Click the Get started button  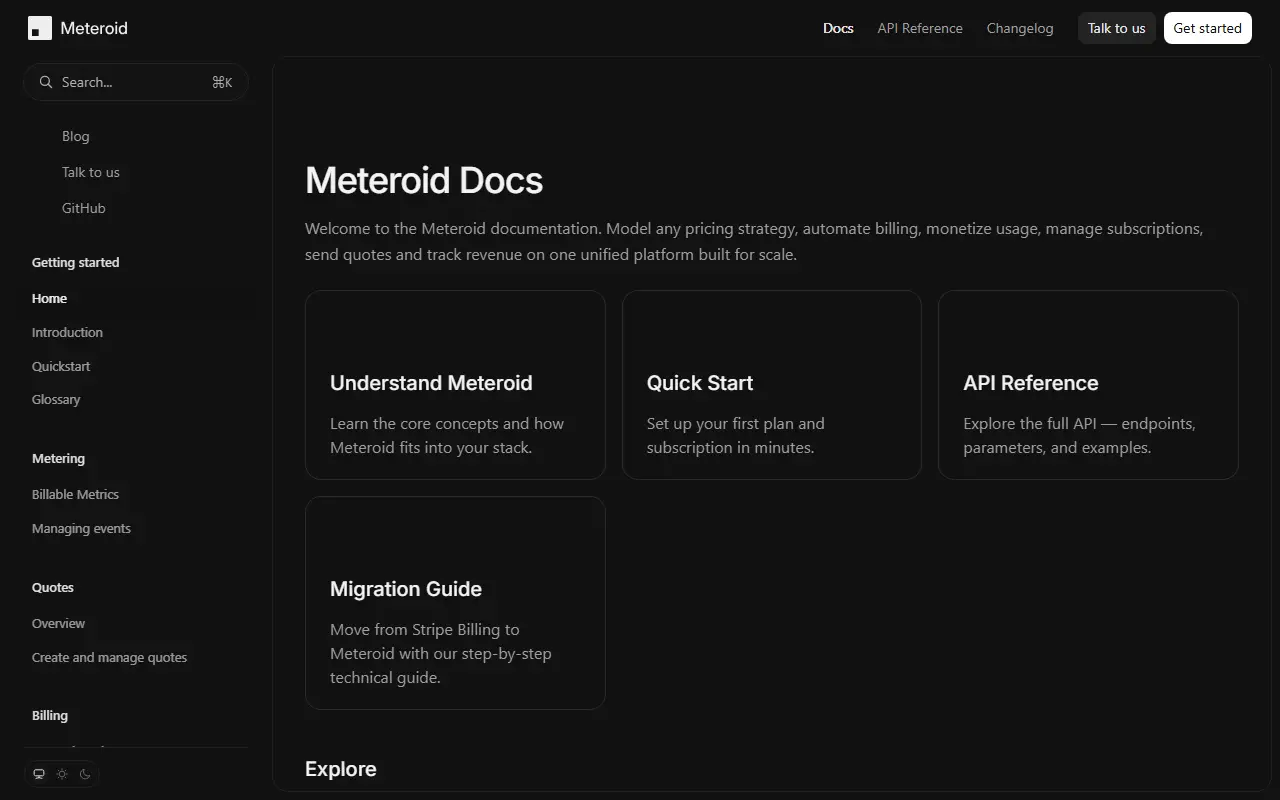[x=1207, y=28]
